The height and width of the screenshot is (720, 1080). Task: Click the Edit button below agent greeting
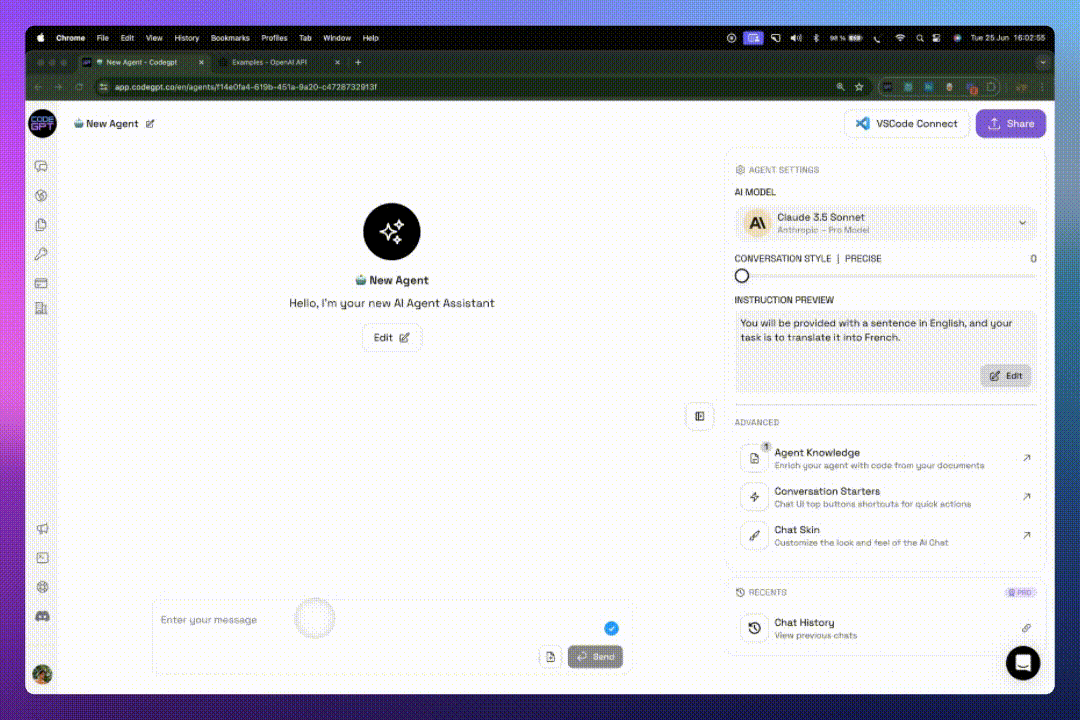point(391,338)
